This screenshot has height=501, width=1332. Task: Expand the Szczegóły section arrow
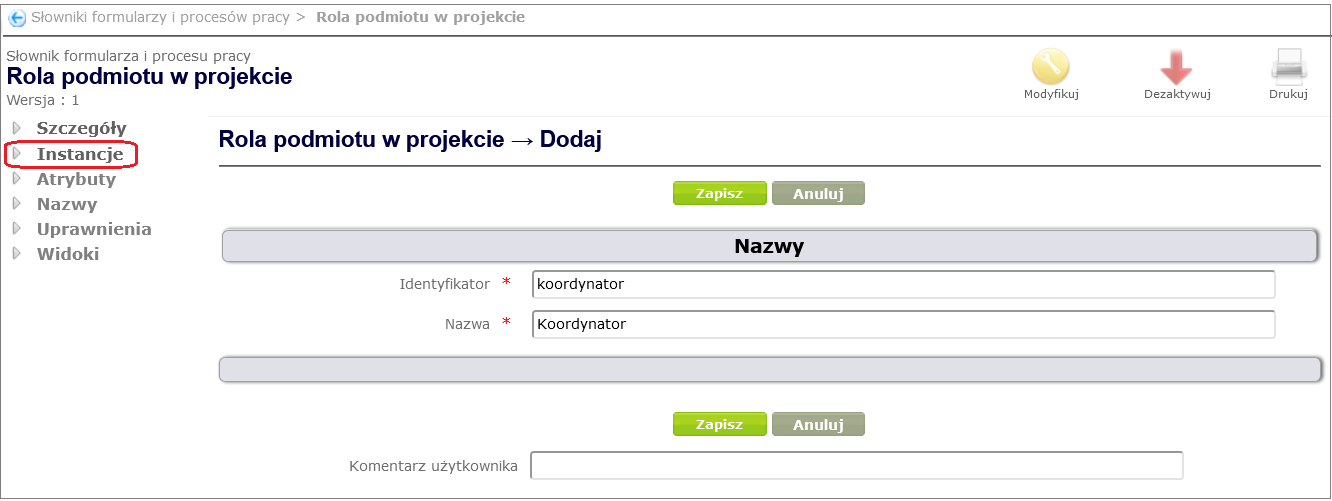click(17, 128)
